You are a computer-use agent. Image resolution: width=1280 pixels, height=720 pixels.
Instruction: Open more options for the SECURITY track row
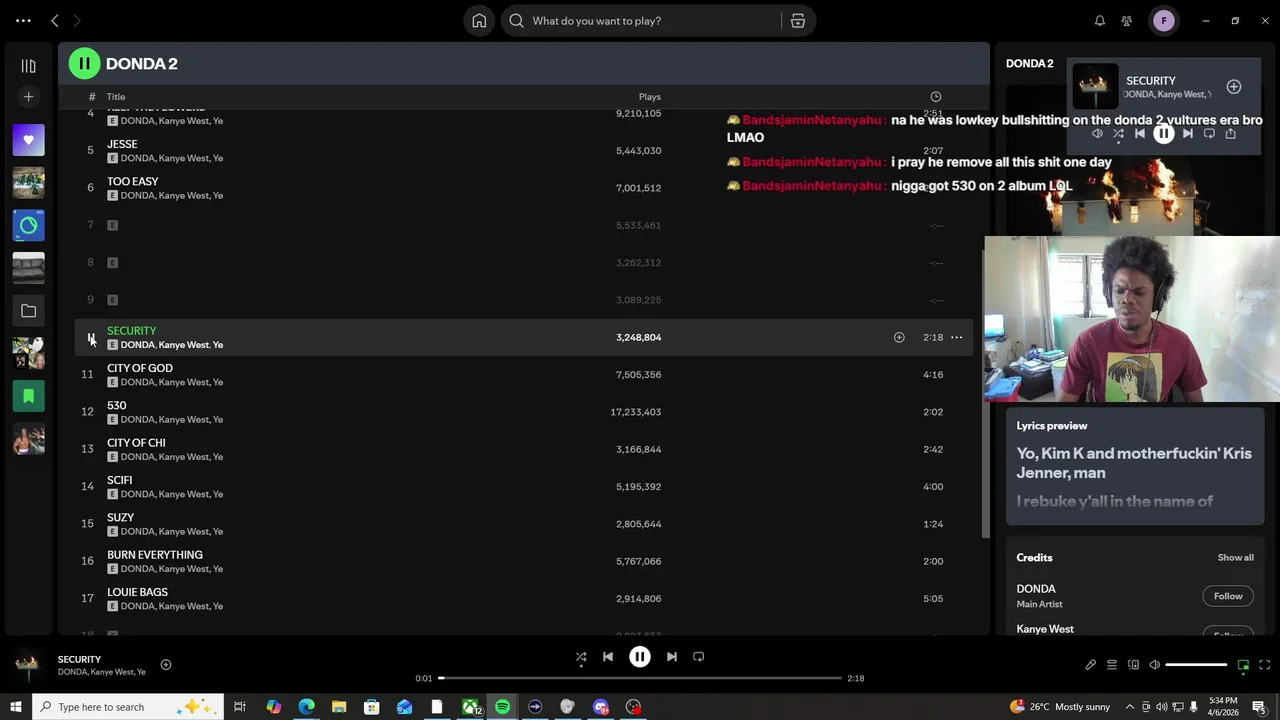point(956,338)
